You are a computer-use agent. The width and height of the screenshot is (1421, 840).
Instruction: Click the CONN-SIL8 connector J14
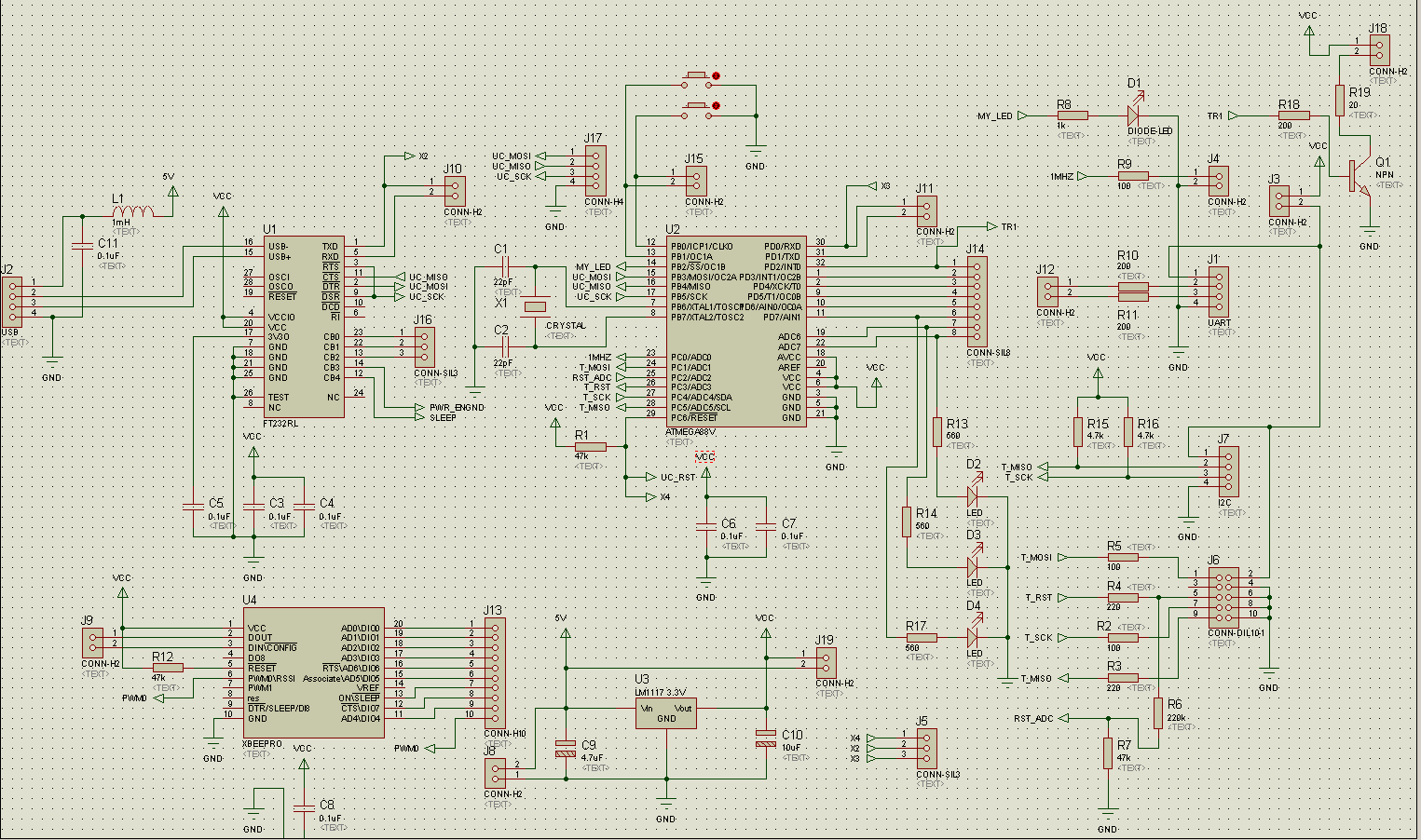pyautogui.click(x=977, y=300)
